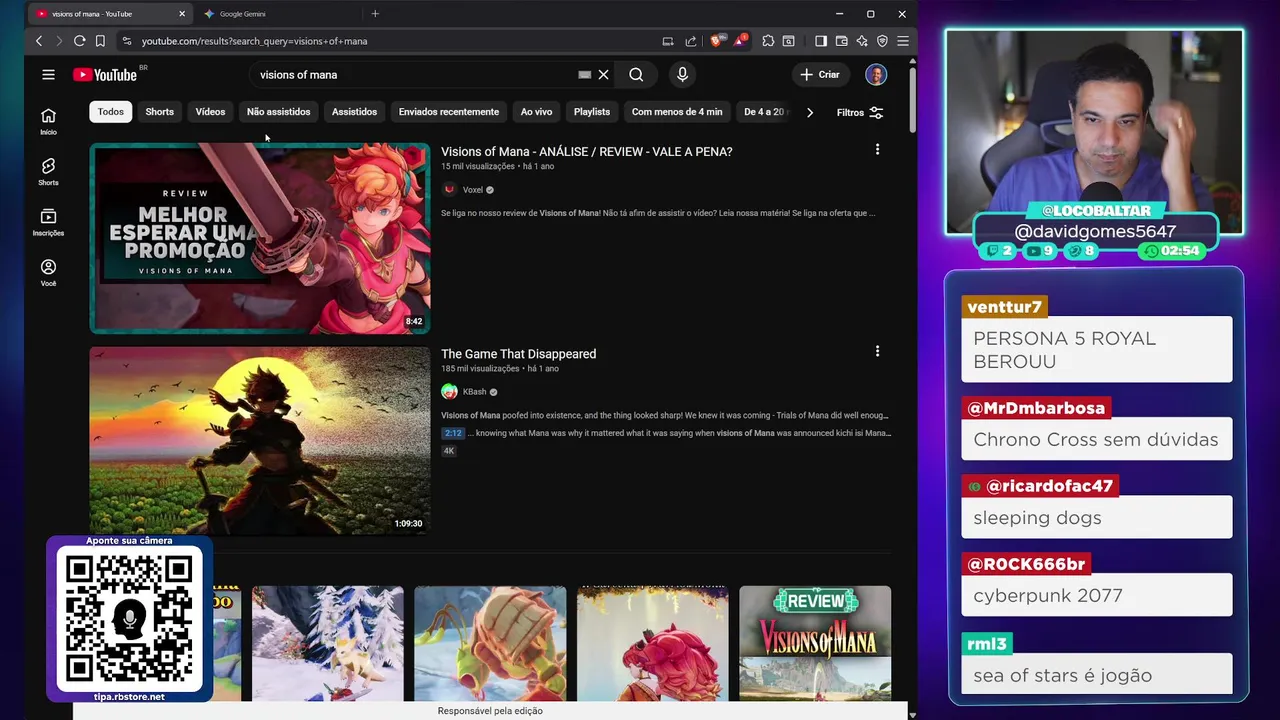The width and height of the screenshot is (1280, 720).
Task: Open the Extensions puzzle icon
Action: tap(768, 41)
